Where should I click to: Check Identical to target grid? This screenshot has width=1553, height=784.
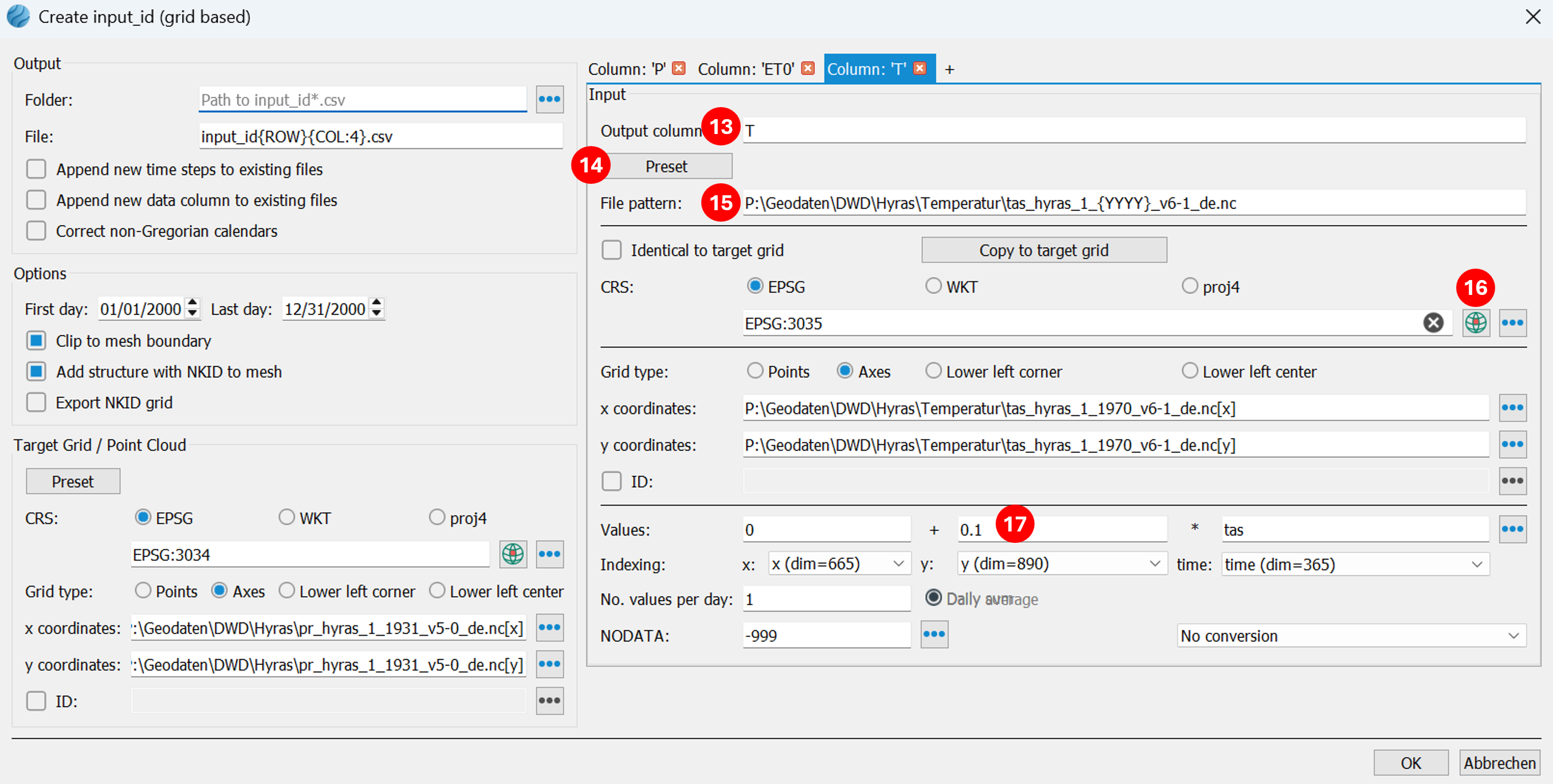tap(611, 250)
